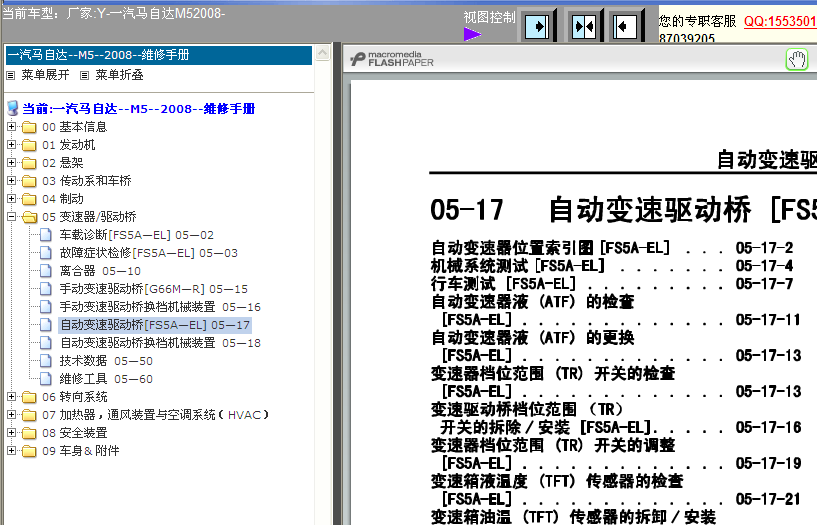
Task: Click the Macromedia FlashPaper logo
Action: [x=392, y=59]
